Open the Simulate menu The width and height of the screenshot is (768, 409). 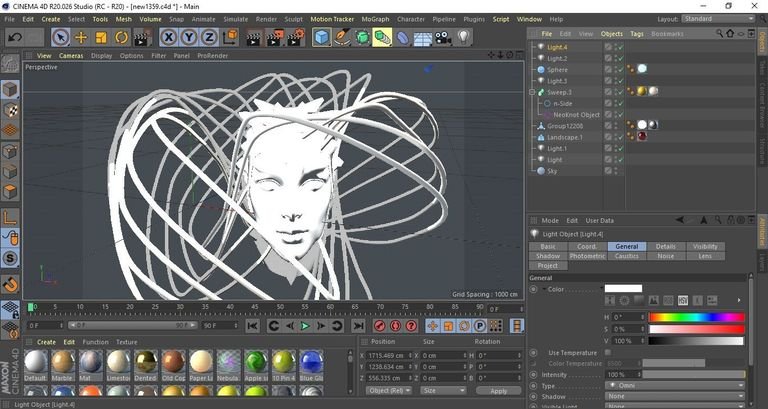(236, 19)
